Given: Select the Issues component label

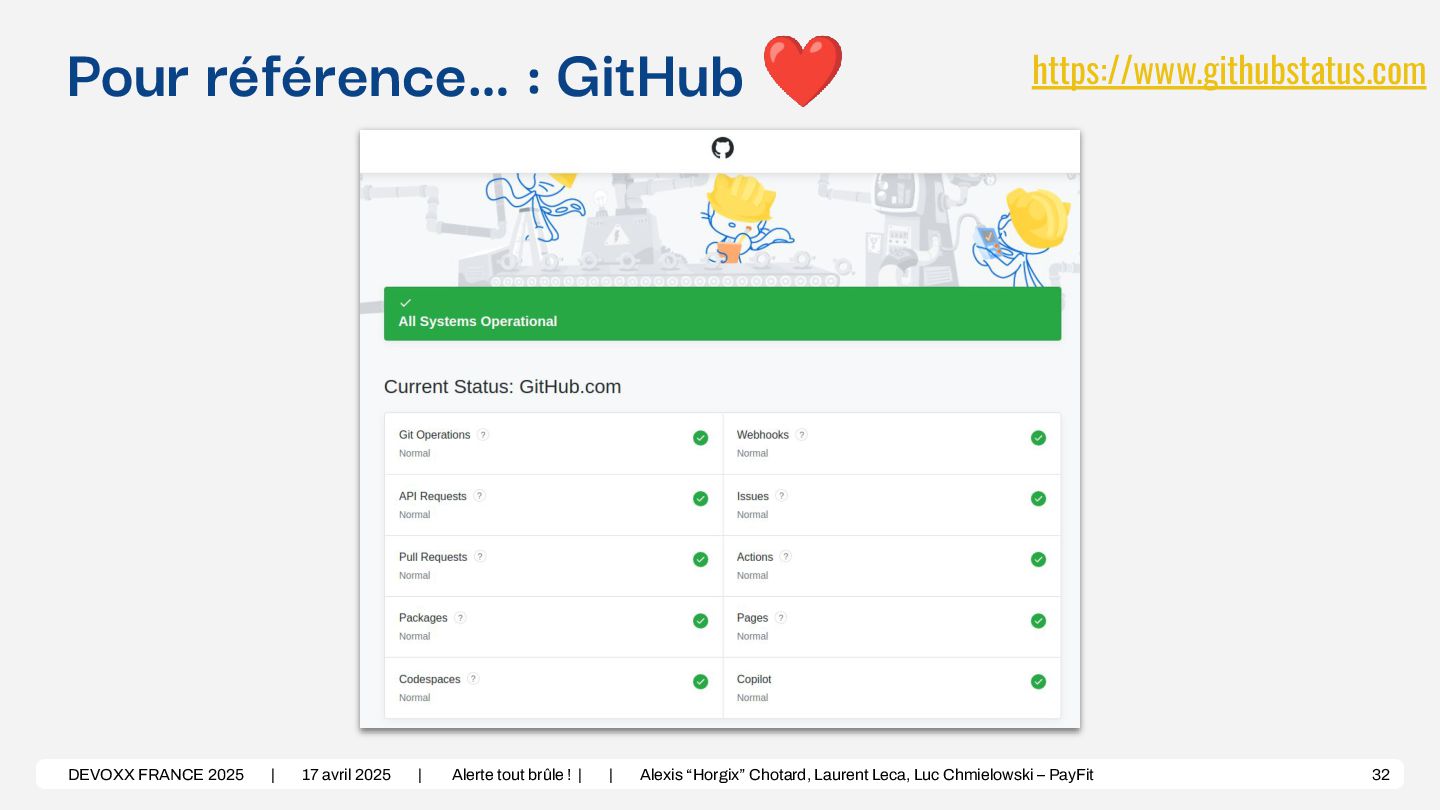Looking at the screenshot, I should tap(753, 496).
